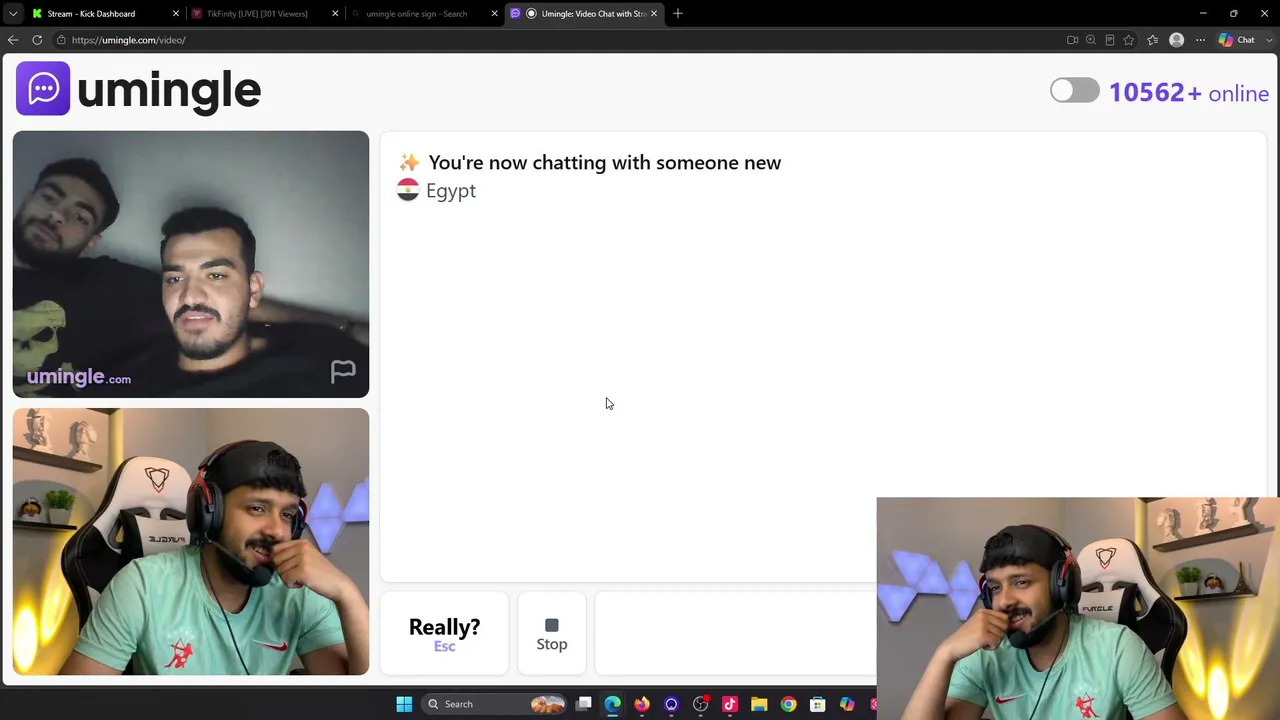The image size is (1280, 720).
Task: Close the TikFinity LIVE tab
Action: 335,14
